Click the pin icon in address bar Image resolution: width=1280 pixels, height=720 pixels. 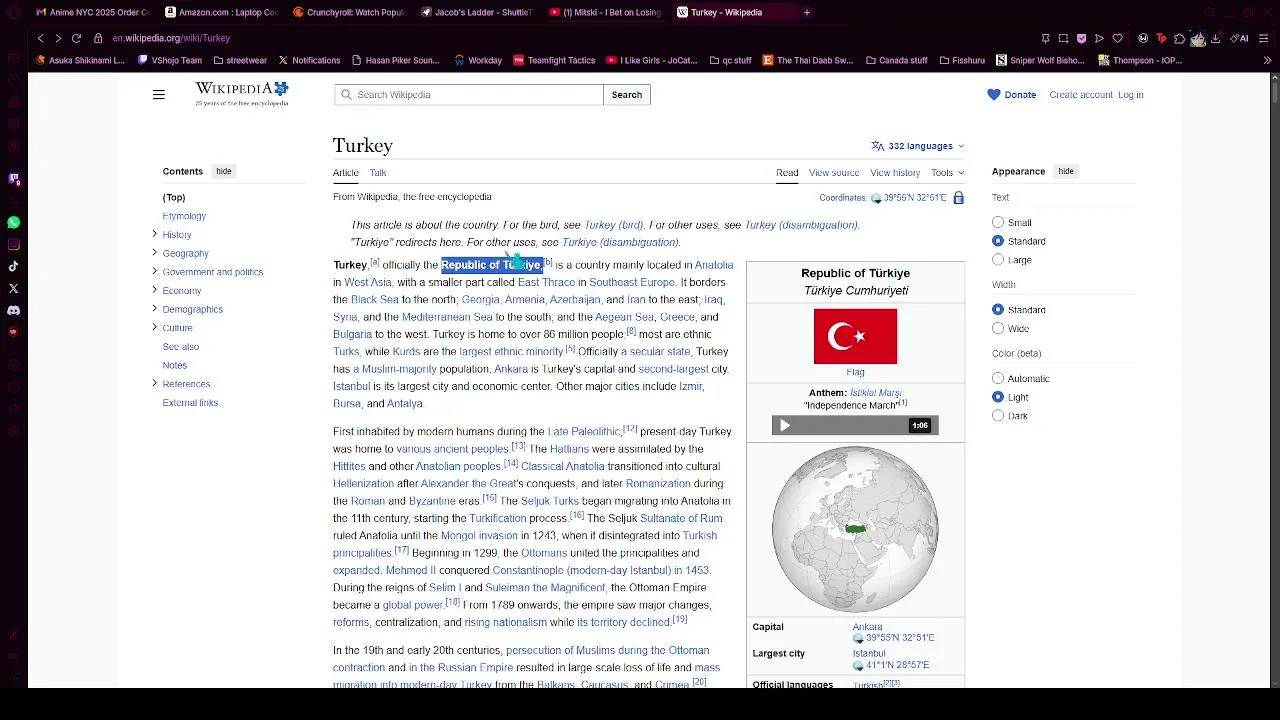(1045, 38)
